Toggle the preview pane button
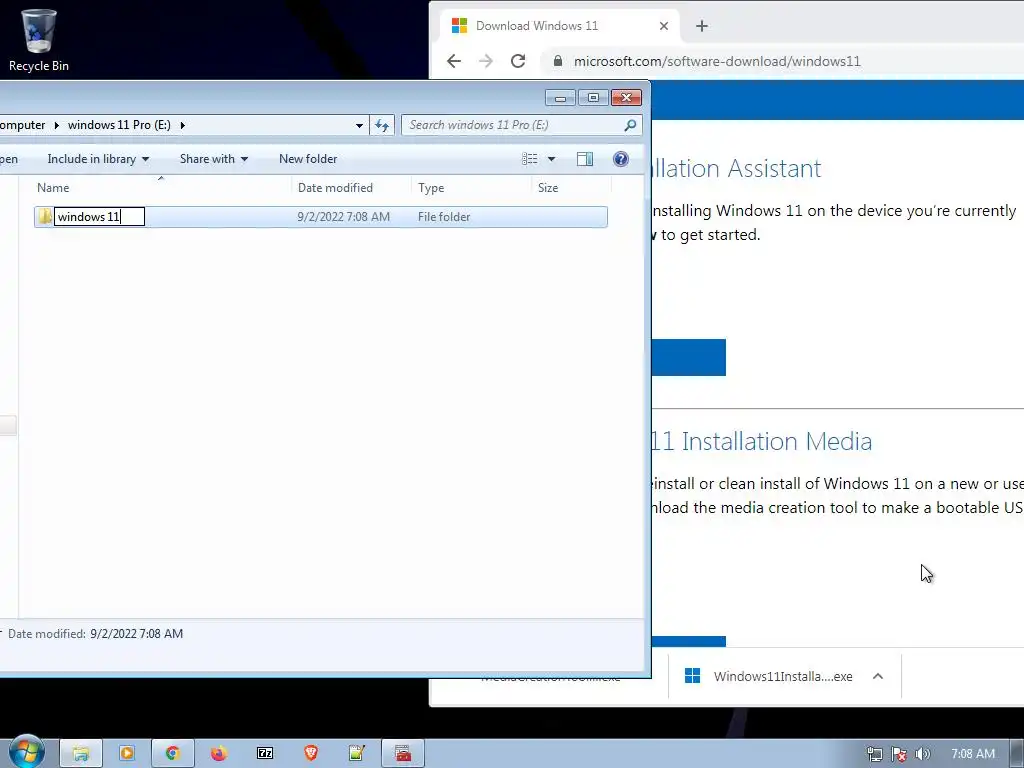Image resolution: width=1024 pixels, height=768 pixels. pyautogui.click(x=585, y=159)
